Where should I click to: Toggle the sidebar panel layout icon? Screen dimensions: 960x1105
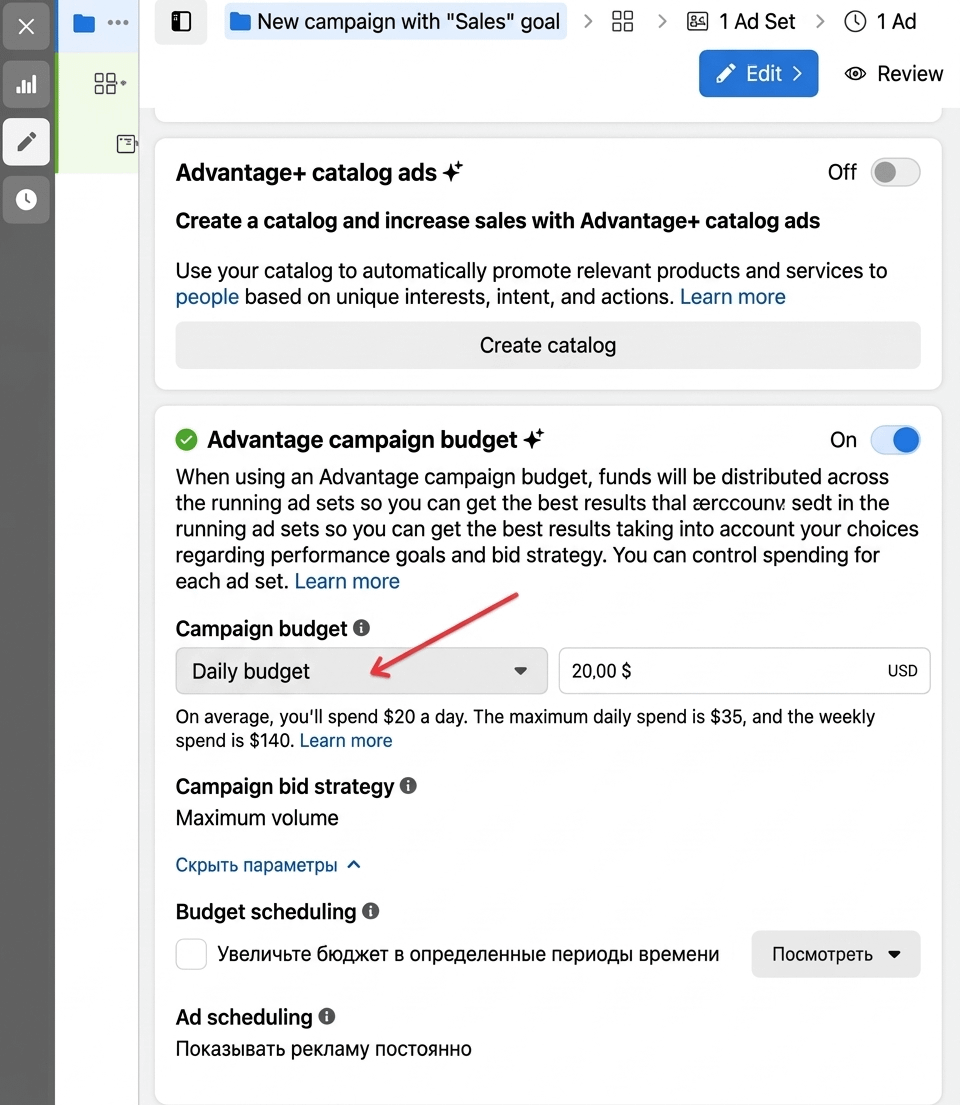pyautogui.click(x=181, y=22)
